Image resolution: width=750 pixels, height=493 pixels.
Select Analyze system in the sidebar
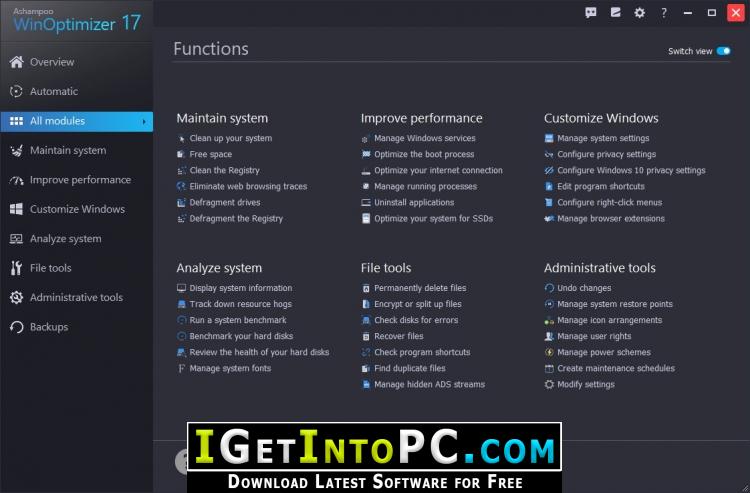click(x=65, y=239)
